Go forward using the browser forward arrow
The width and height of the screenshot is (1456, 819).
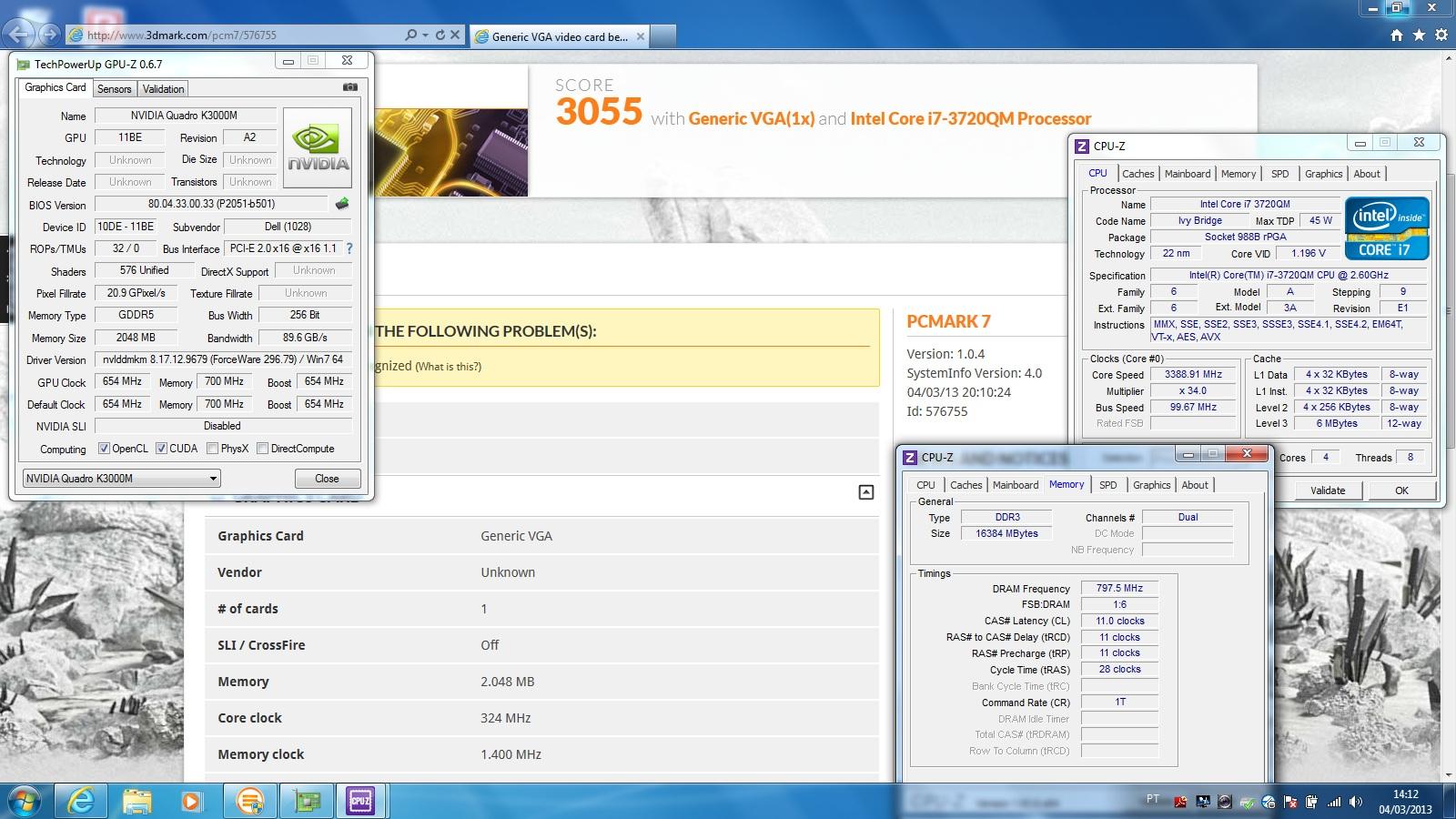[50, 35]
